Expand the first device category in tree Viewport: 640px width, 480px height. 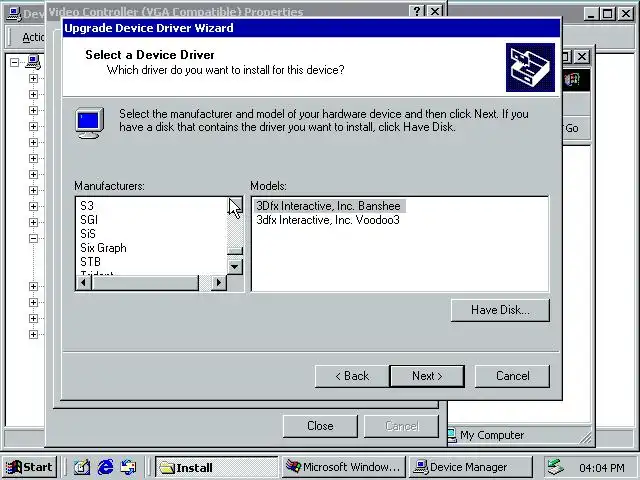point(33,78)
